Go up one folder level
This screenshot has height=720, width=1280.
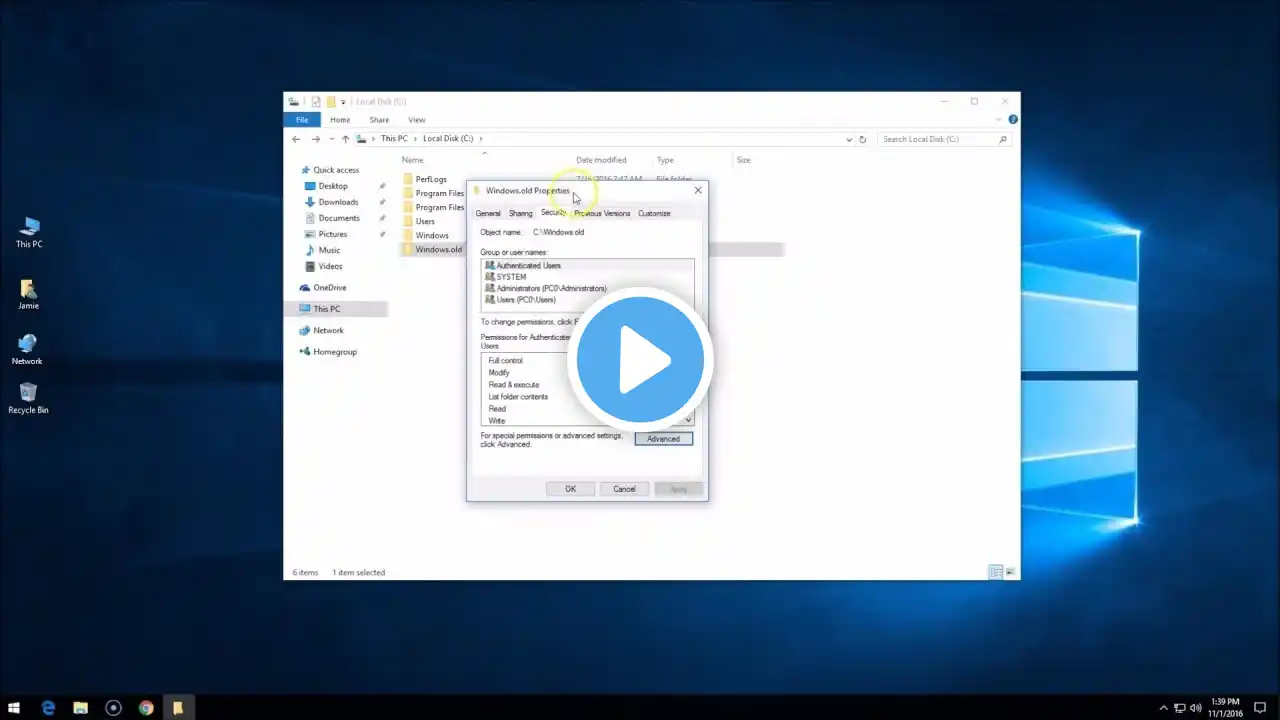click(346, 139)
